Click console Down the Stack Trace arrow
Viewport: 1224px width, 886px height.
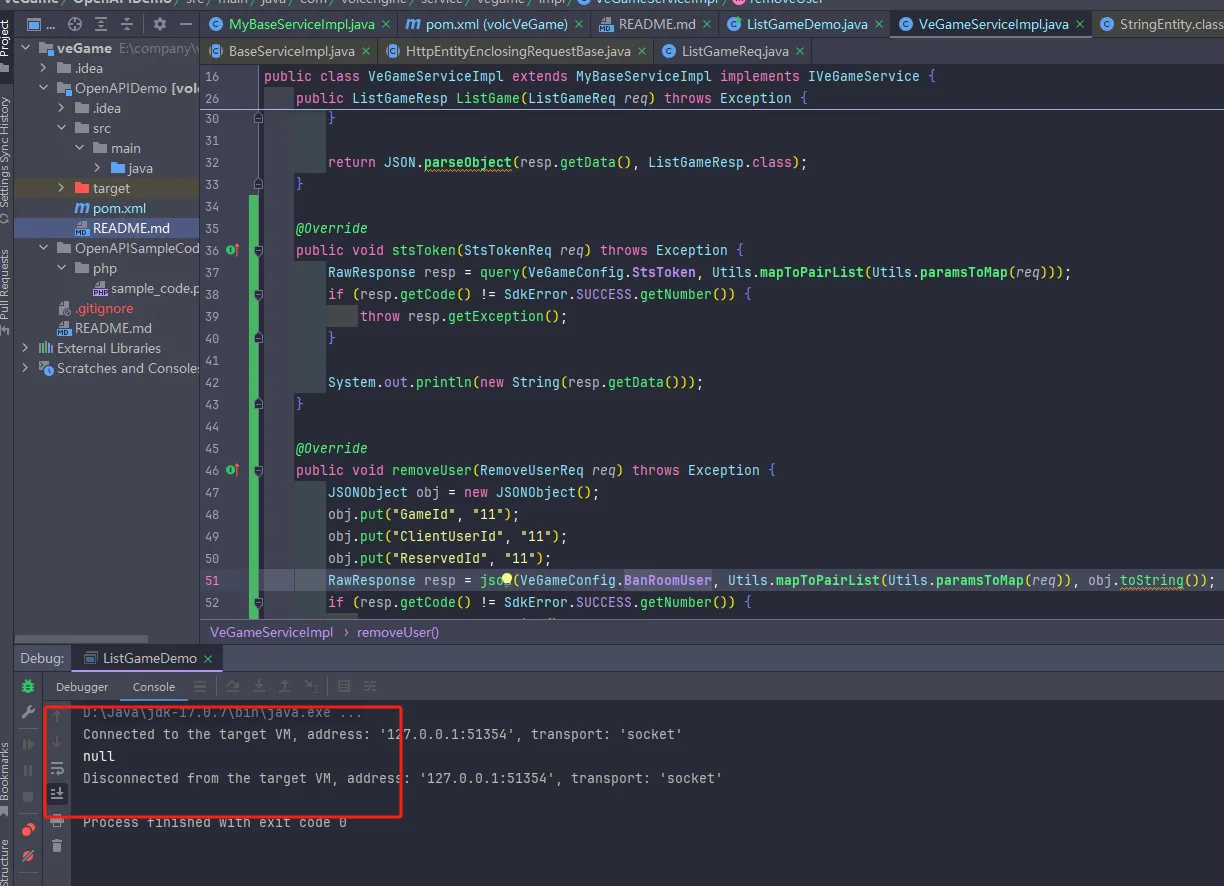click(57, 742)
